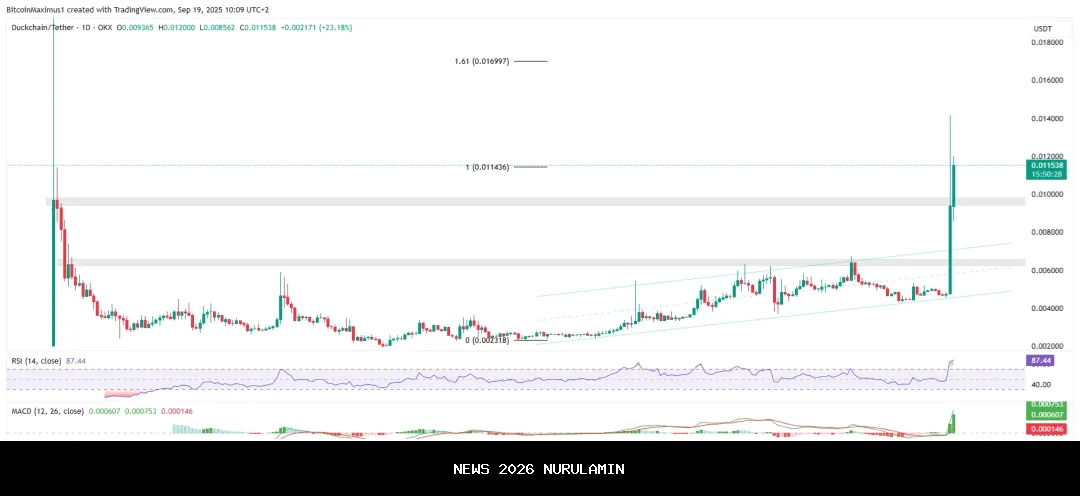Screen dimensions: 1080x496
Task: Click the NEWS 2026 NURULAMIN caption
Action: point(539,469)
